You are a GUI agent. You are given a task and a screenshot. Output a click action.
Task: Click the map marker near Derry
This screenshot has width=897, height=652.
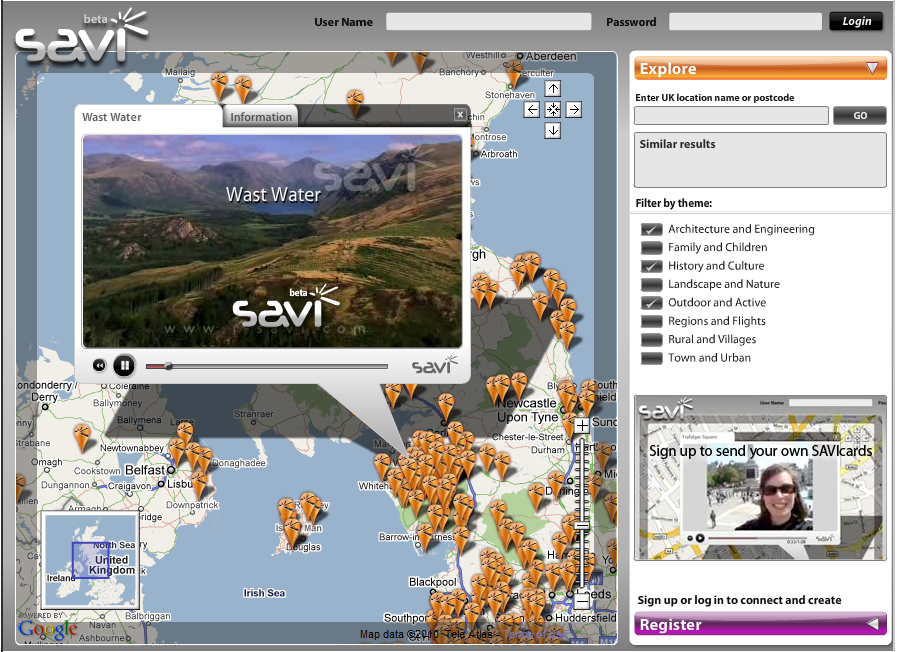(82, 438)
